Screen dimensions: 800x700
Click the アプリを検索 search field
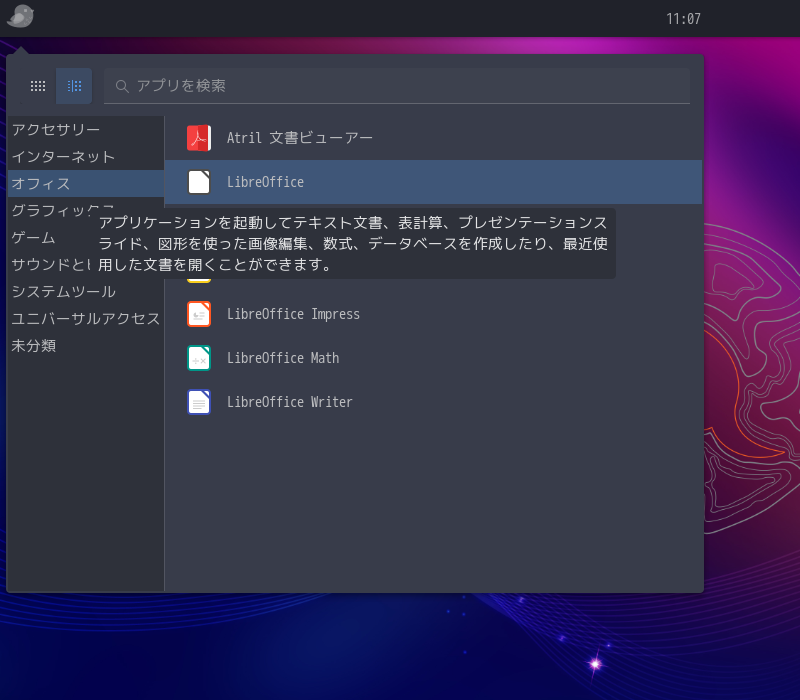click(397, 86)
